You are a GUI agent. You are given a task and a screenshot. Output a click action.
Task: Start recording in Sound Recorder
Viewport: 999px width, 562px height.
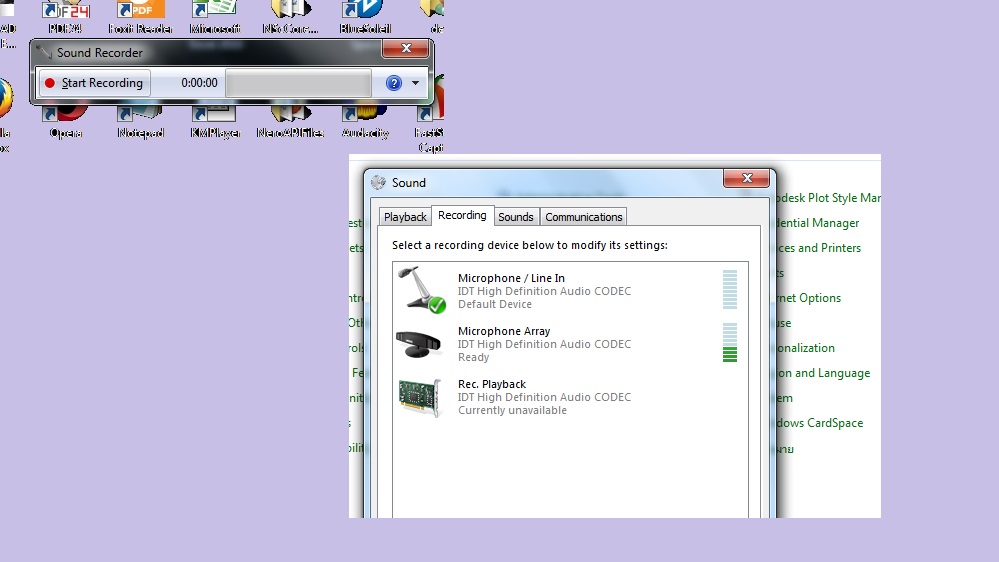click(x=94, y=83)
